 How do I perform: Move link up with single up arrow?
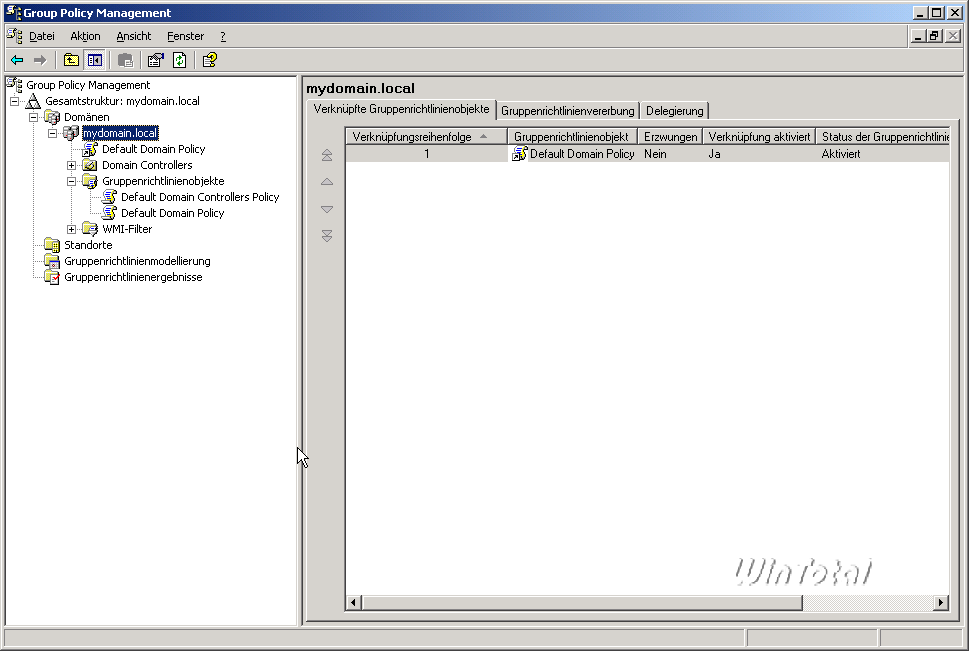coord(327,182)
